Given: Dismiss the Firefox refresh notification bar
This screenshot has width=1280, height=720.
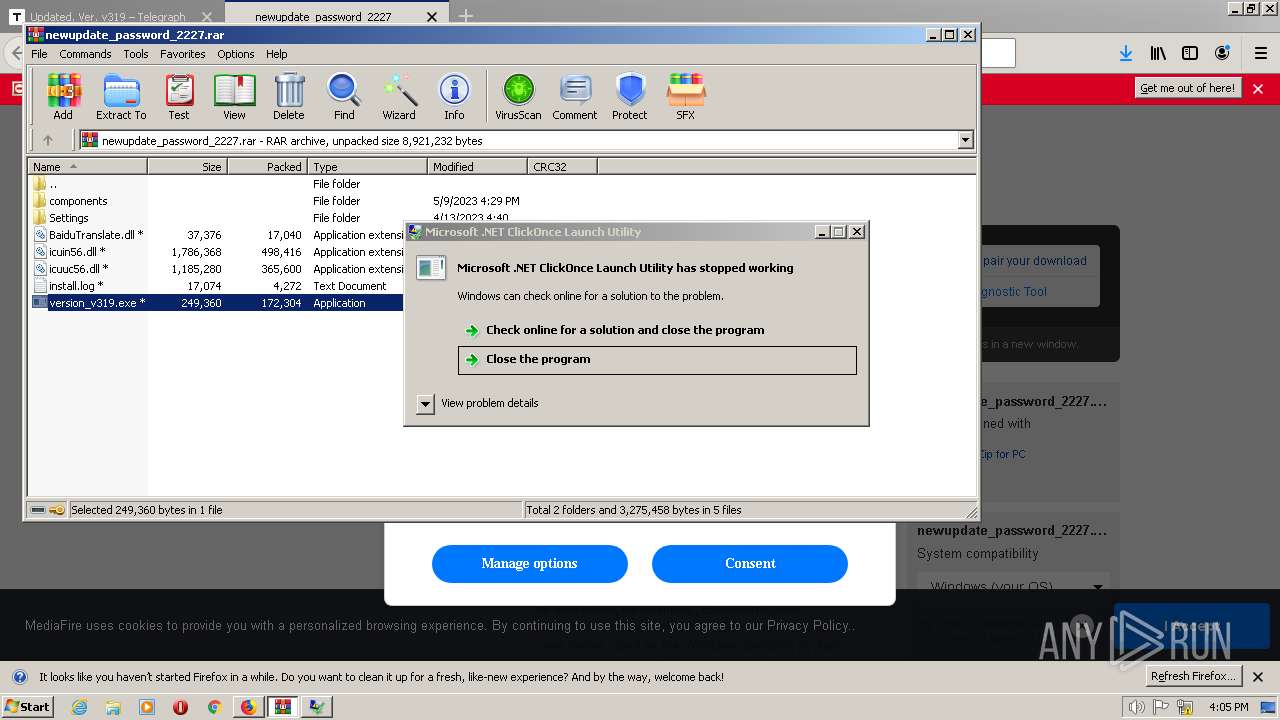Looking at the screenshot, I should 1258,677.
